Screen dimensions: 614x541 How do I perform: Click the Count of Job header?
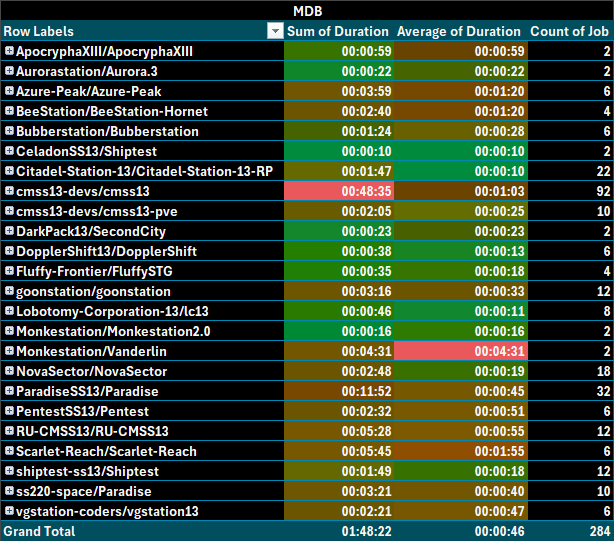pos(570,31)
